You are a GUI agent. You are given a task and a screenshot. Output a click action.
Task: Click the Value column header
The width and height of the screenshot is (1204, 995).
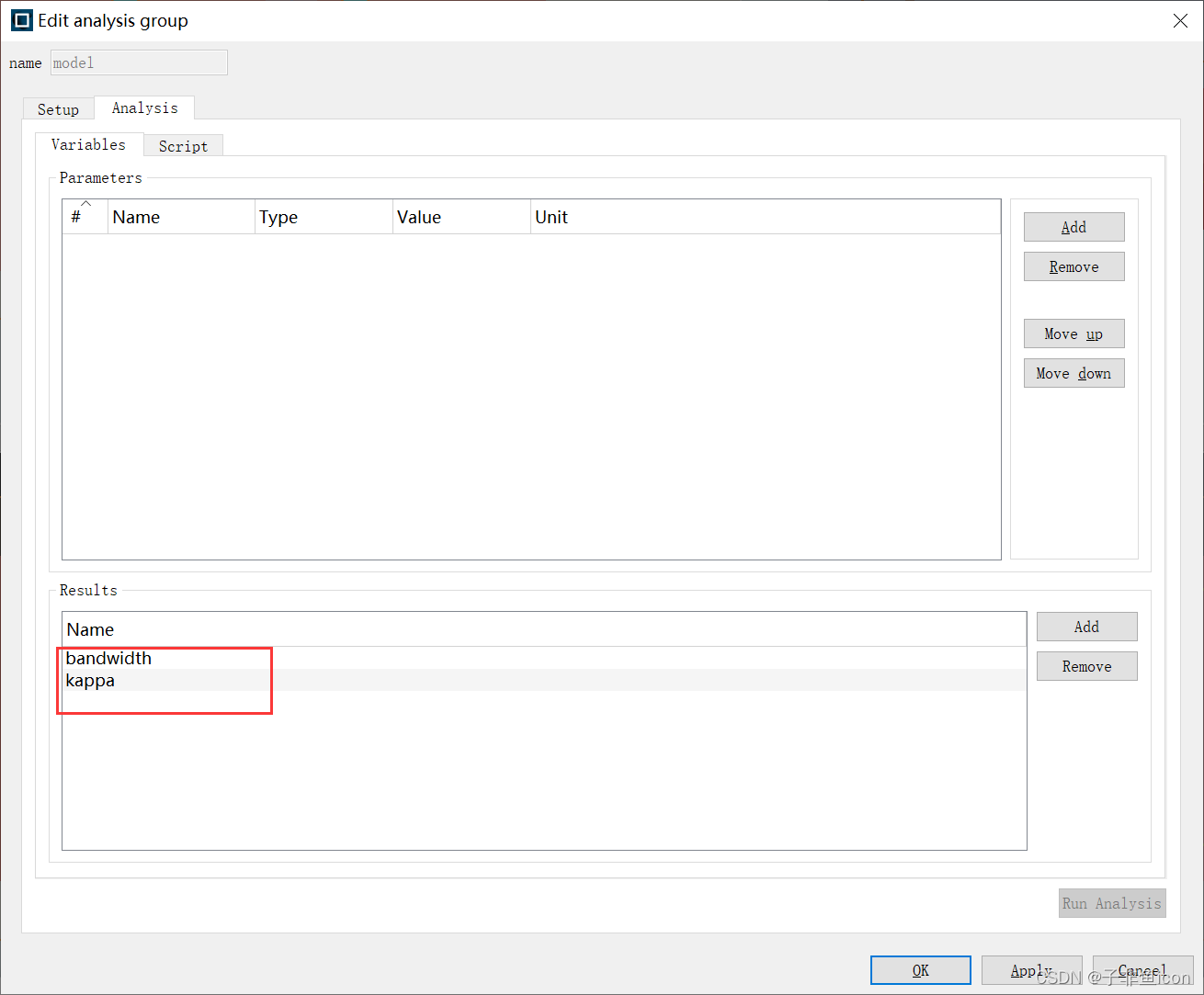461,217
